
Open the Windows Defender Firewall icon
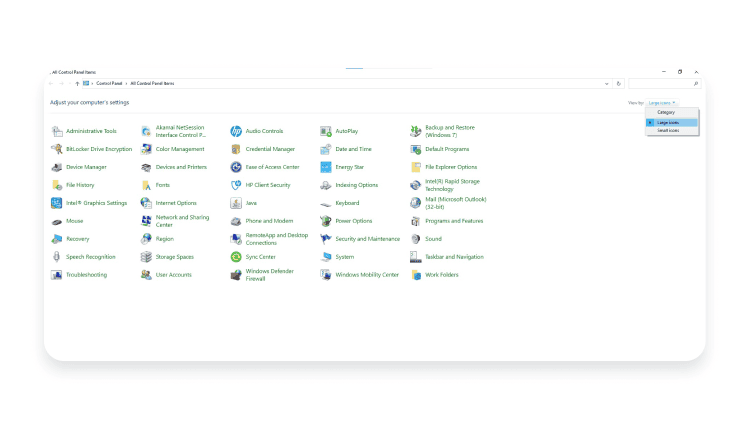[236, 275]
